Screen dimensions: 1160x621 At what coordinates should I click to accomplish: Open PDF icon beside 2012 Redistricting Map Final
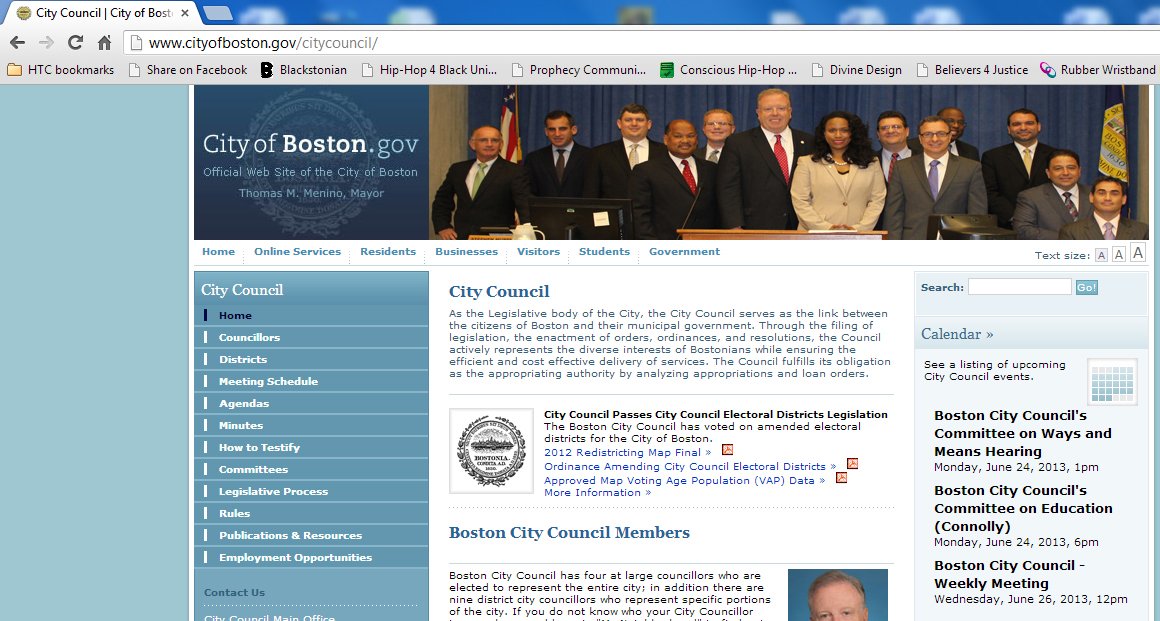pyautogui.click(x=728, y=450)
